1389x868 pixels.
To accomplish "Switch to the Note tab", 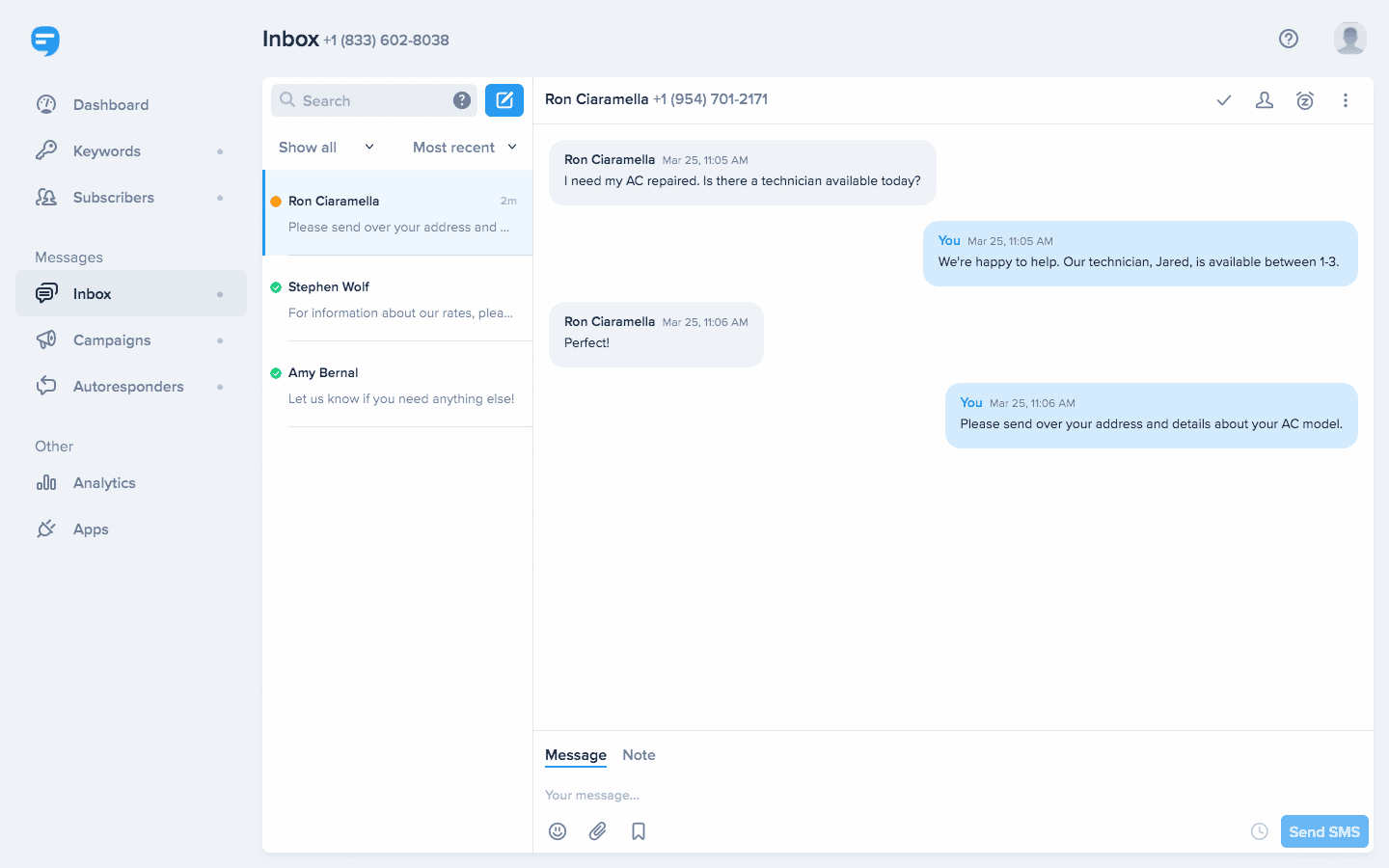I will coord(639,755).
